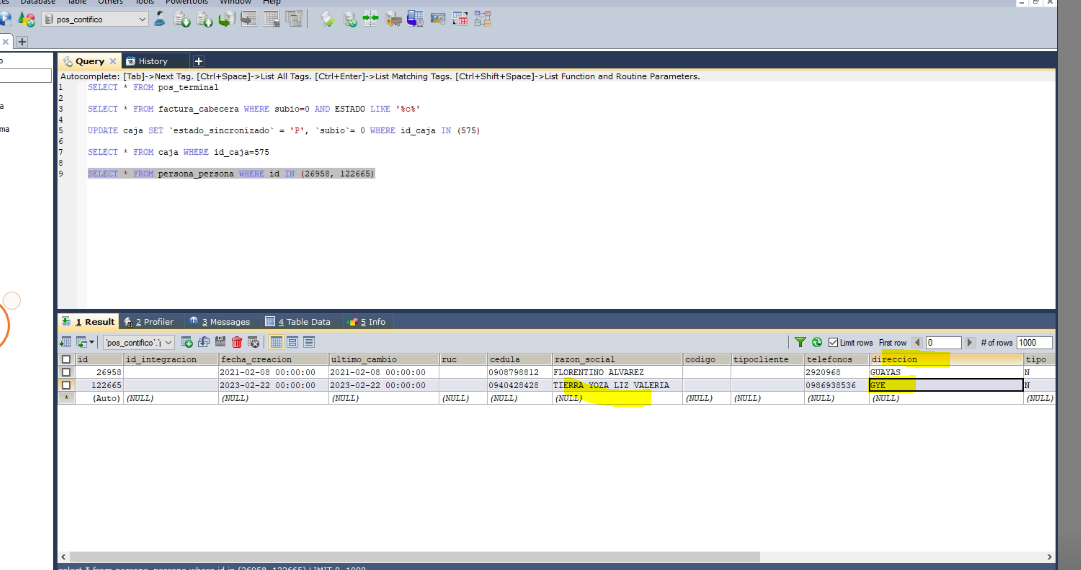The image size is (1081, 570).
Task: Click the plus button to add new connection tab
Action: (x=22, y=41)
